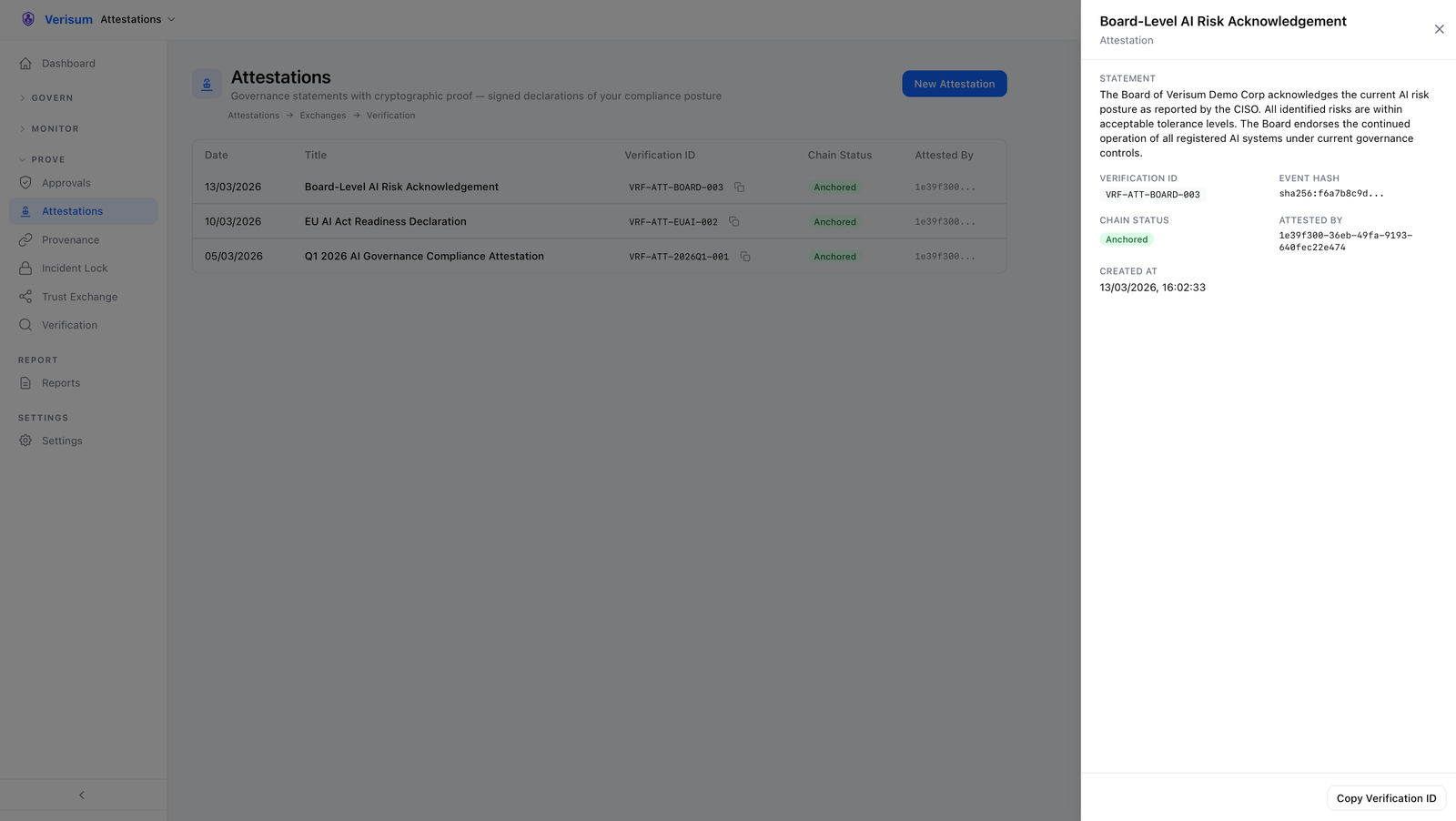Select the EU AI Act Readiness Declaration row
The image size is (1456, 821).
(x=385, y=222)
